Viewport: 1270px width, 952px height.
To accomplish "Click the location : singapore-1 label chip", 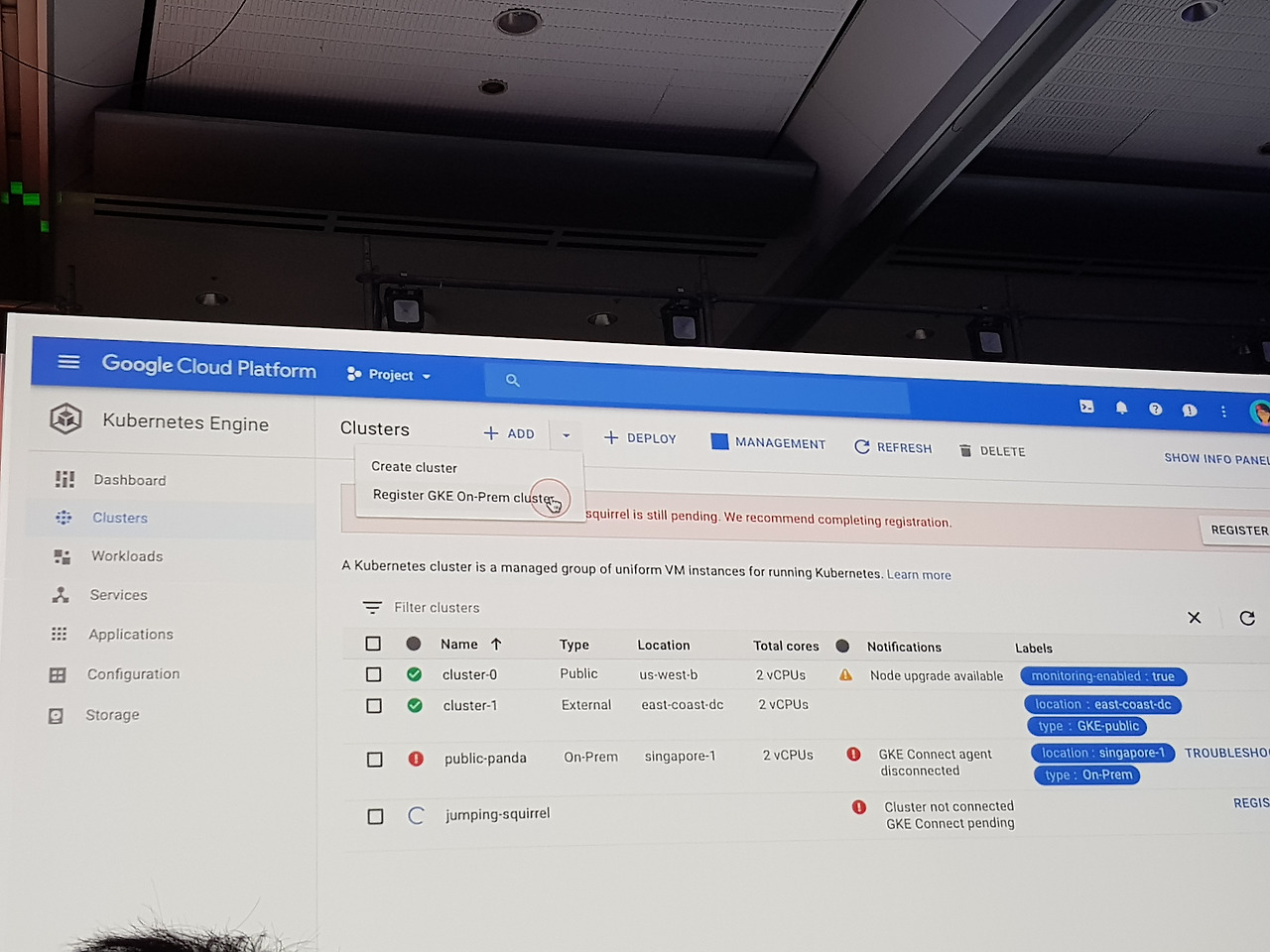I will coord(1103,754).
